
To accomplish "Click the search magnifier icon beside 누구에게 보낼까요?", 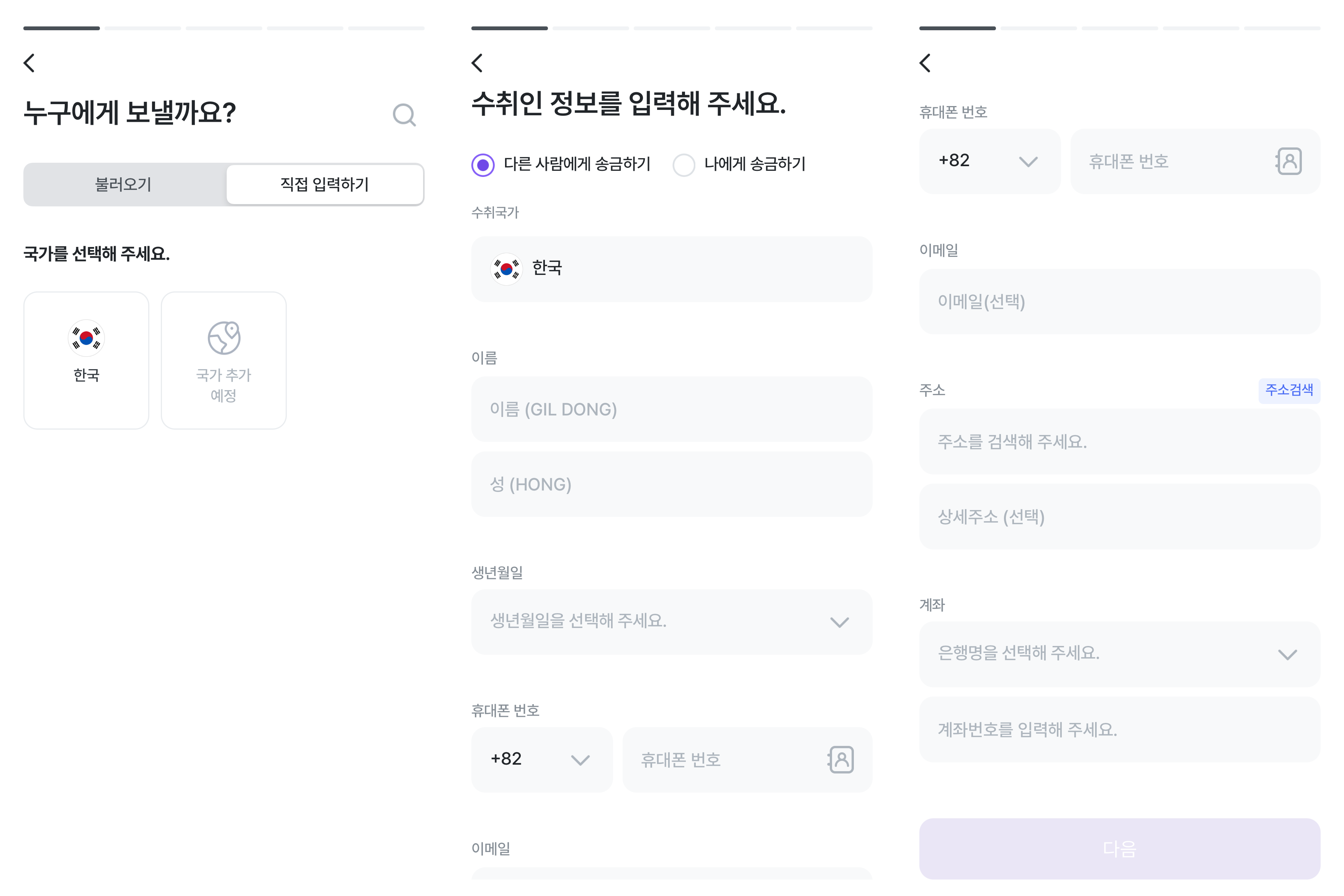I will [404, 115].
